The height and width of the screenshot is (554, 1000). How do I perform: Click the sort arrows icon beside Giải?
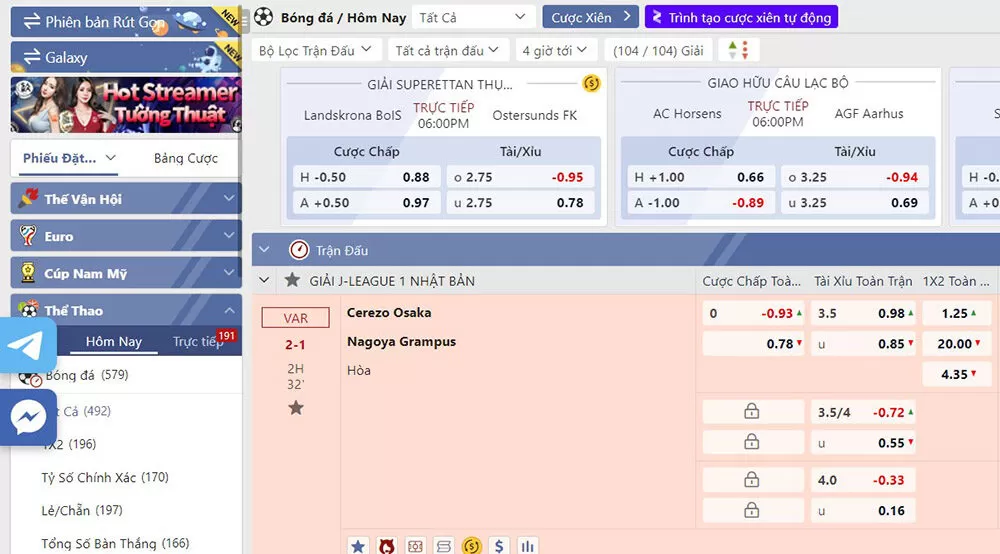[737, 50]
